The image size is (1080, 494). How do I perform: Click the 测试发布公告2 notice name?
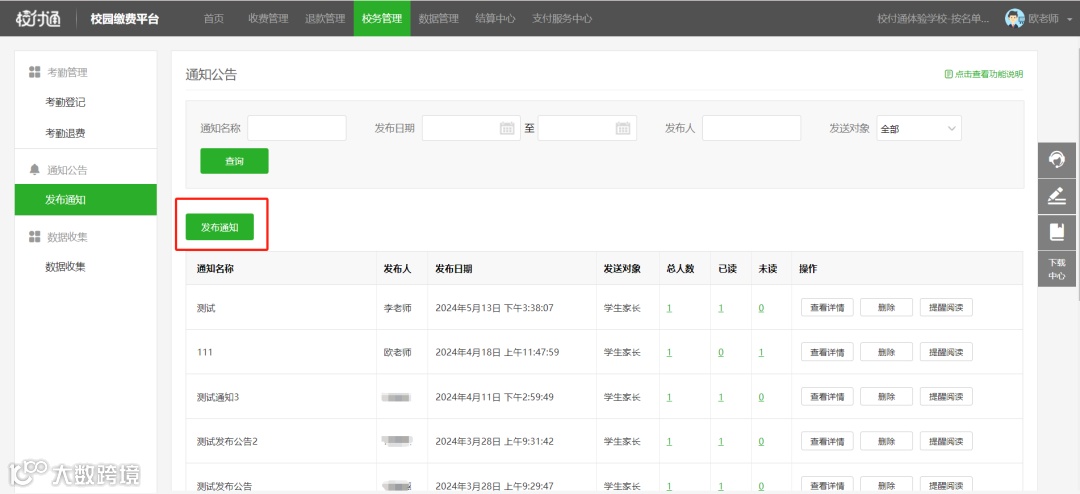[227, 441]
